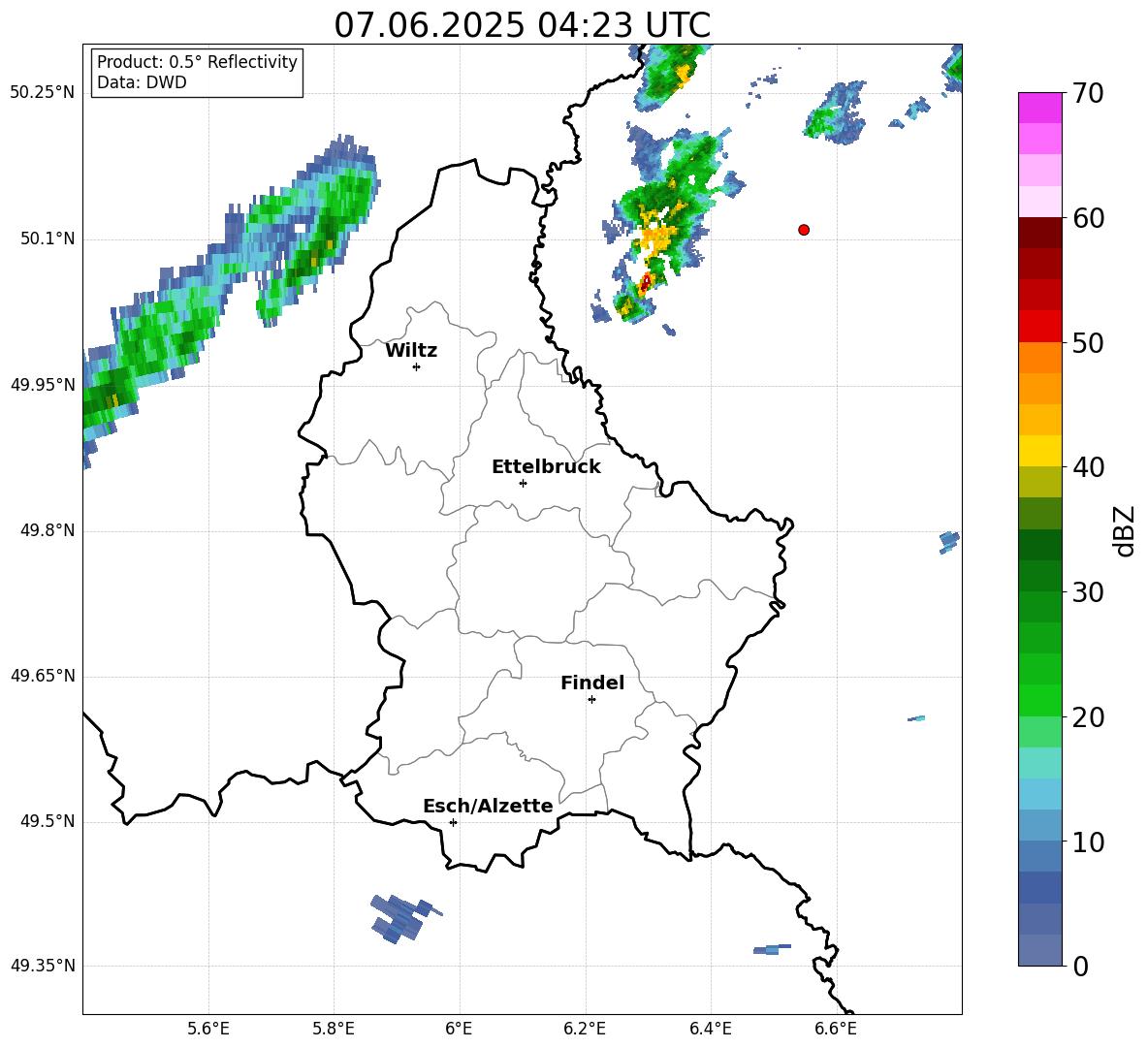Click the red high-reflectivity storm core
Viewport: 1148px width, 1048px height.
click(646, 282)
